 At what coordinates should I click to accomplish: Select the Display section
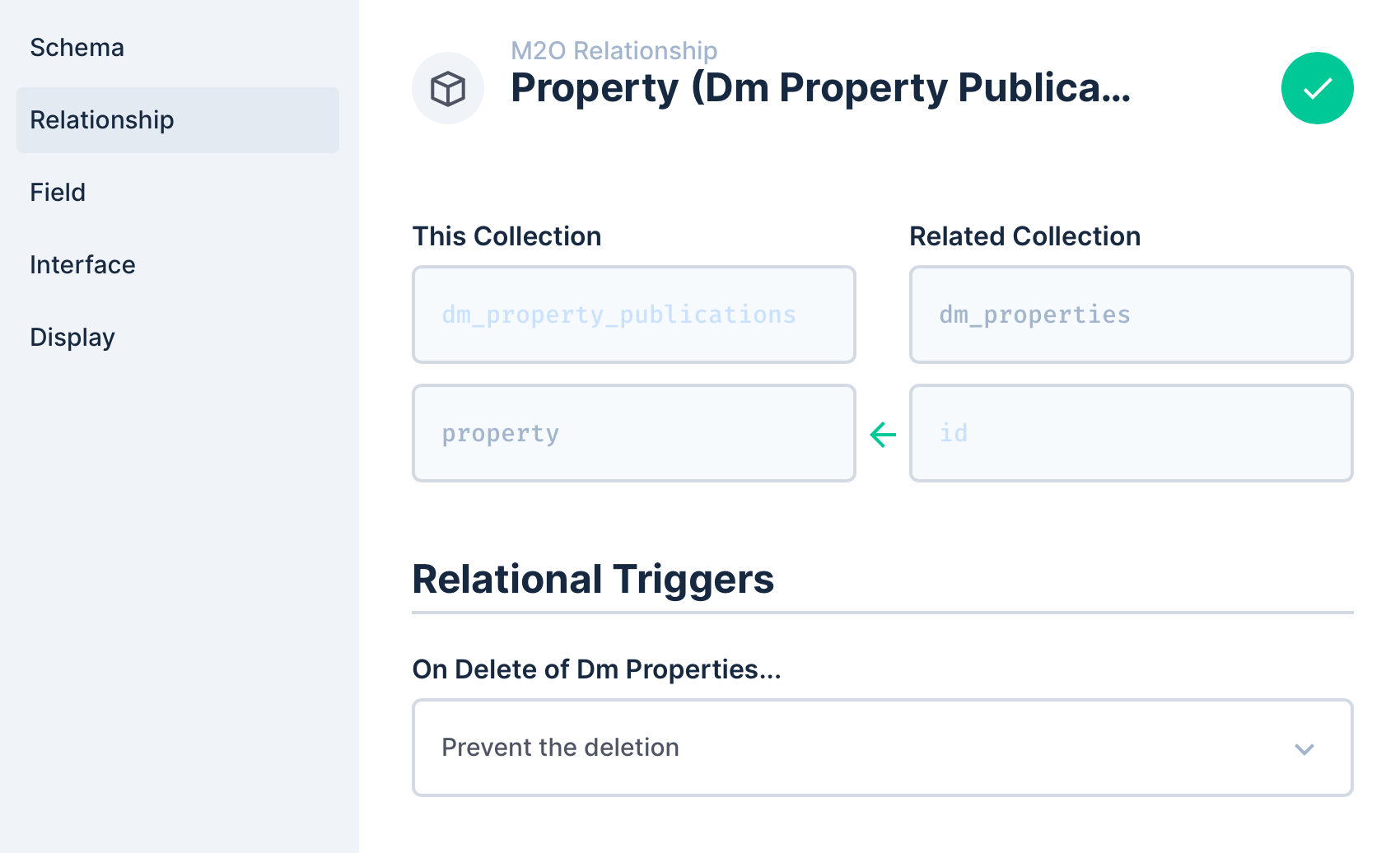[x=72, y=336]
